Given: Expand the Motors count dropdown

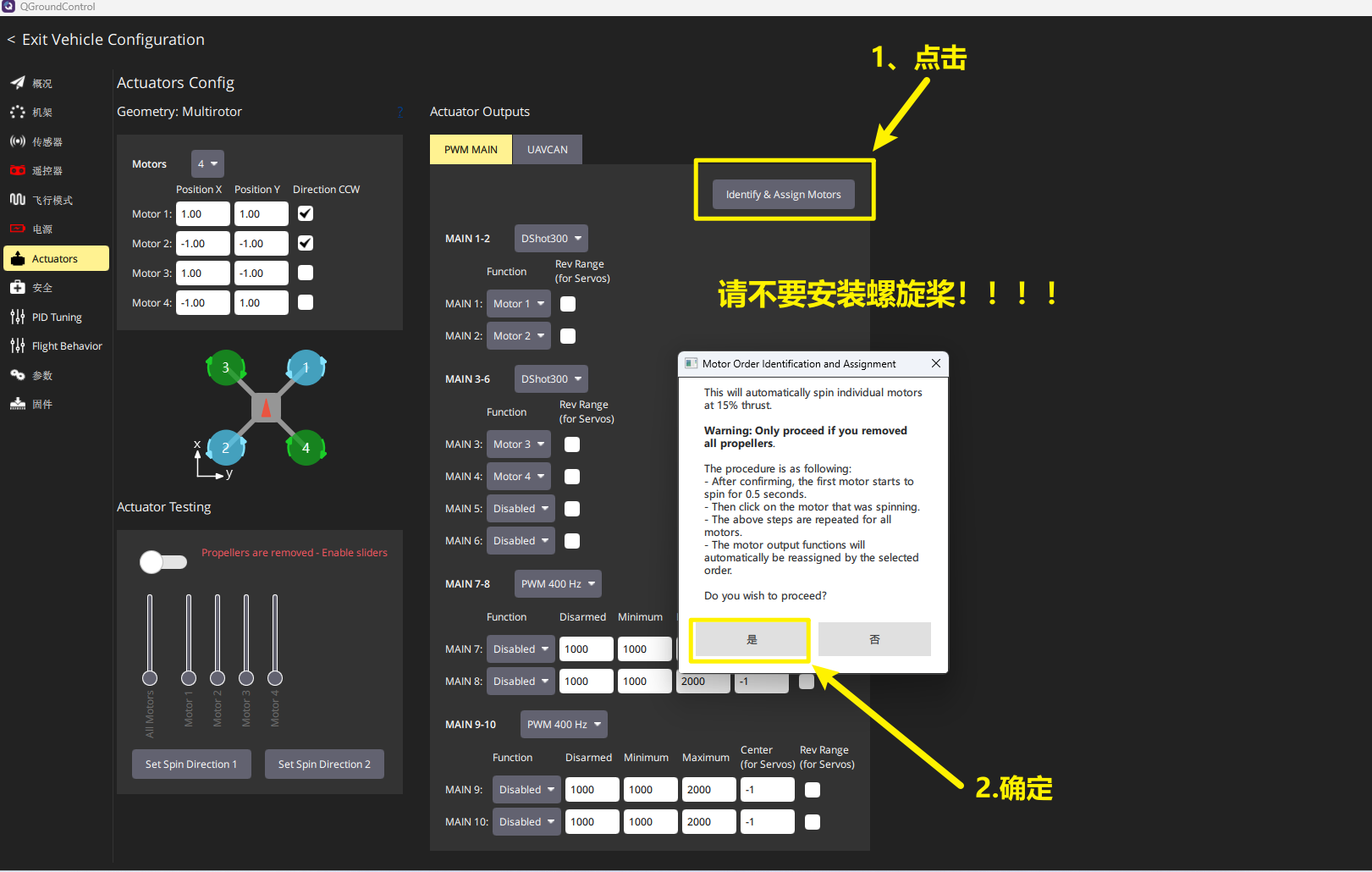Looking at the screenshot, I should tap(207, 163).
